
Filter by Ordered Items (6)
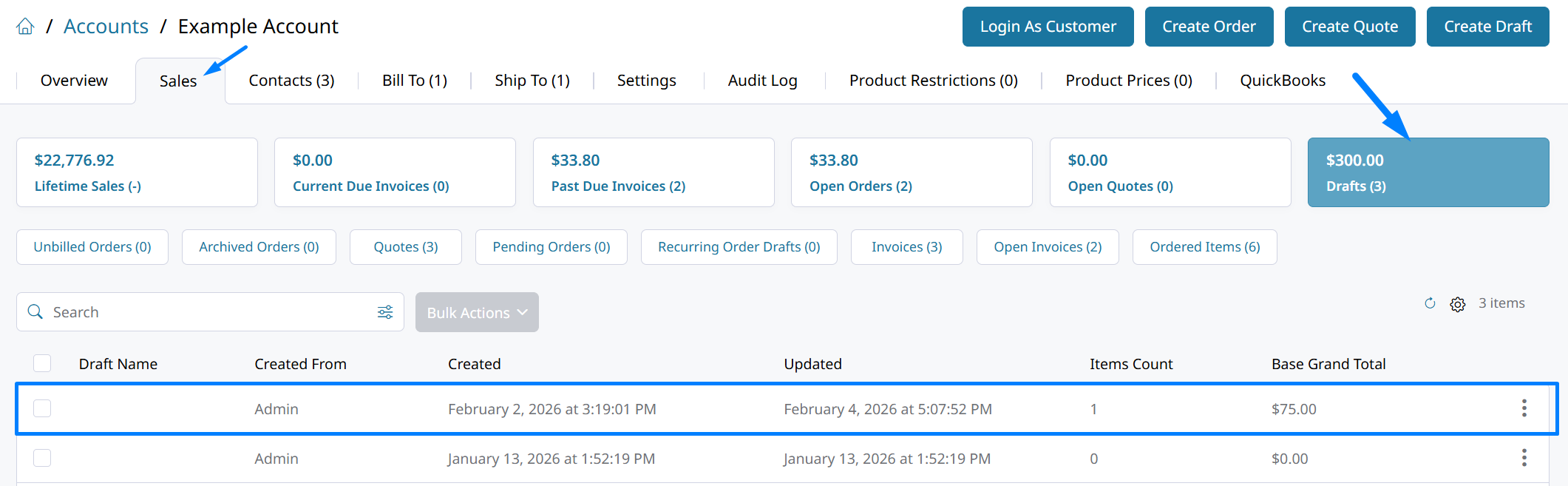[1204, 247]
